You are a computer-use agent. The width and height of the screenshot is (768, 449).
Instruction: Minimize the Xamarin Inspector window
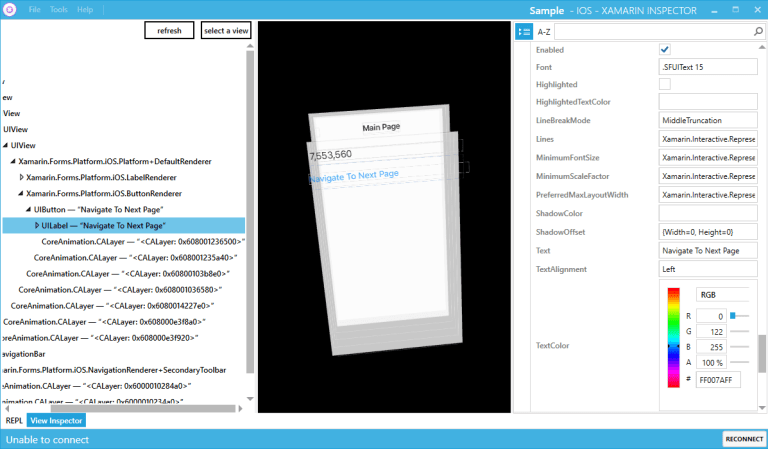point(715,10)
